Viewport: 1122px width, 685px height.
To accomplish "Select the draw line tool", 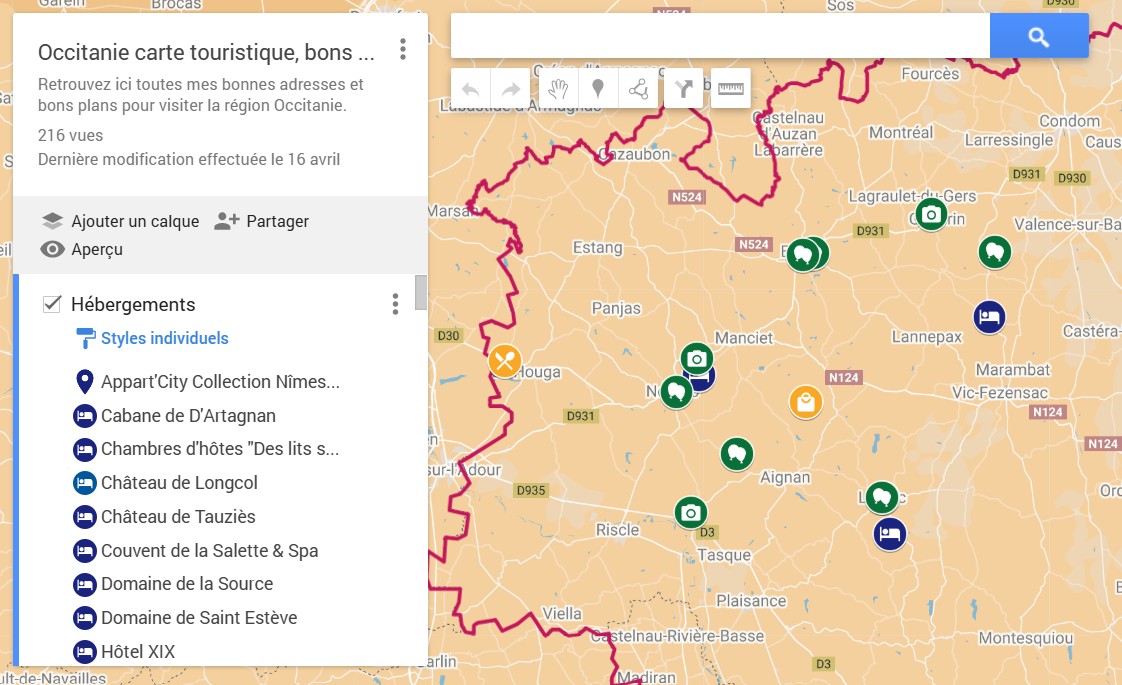I will (638, 89).
